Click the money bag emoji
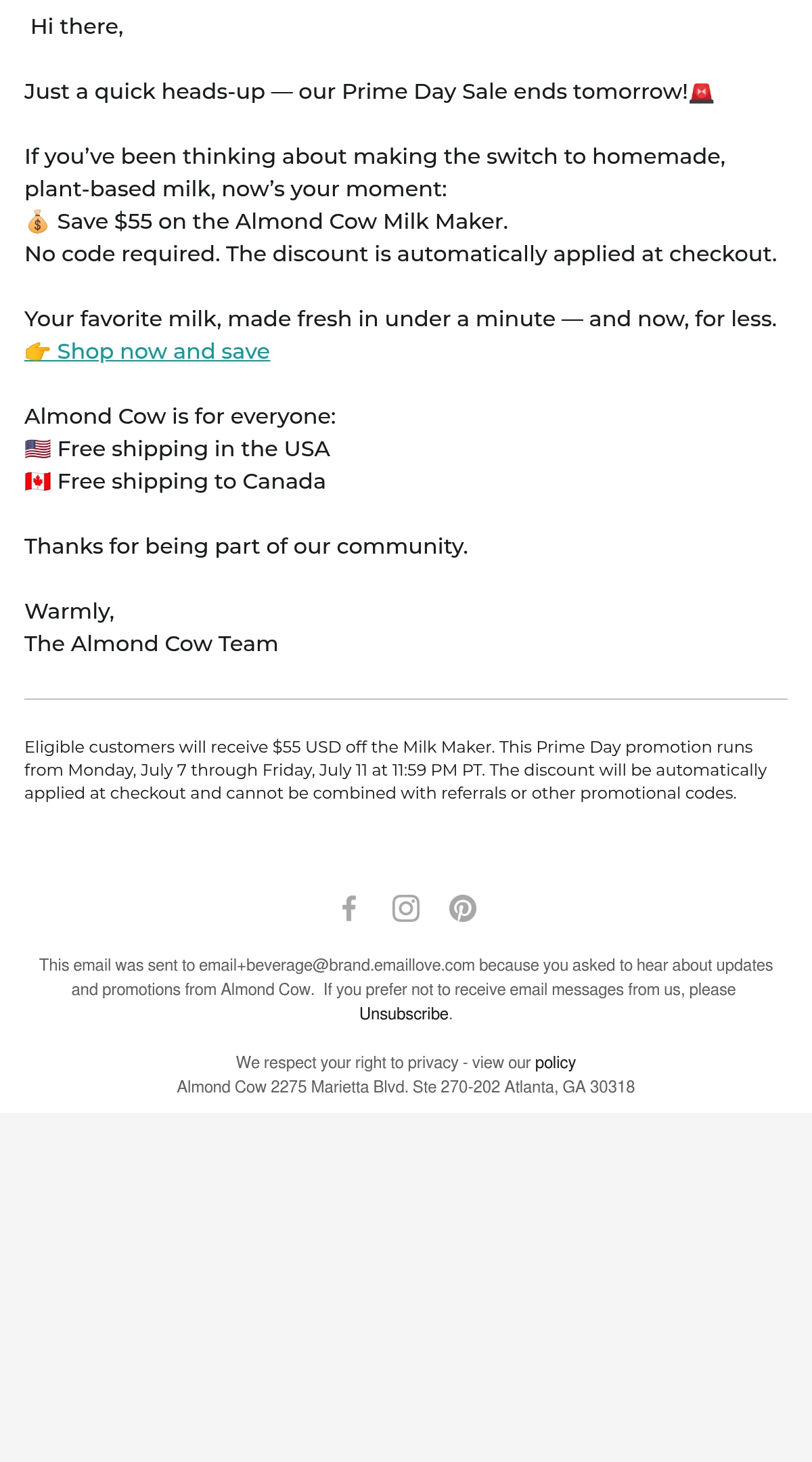 [x=38, y=222]
